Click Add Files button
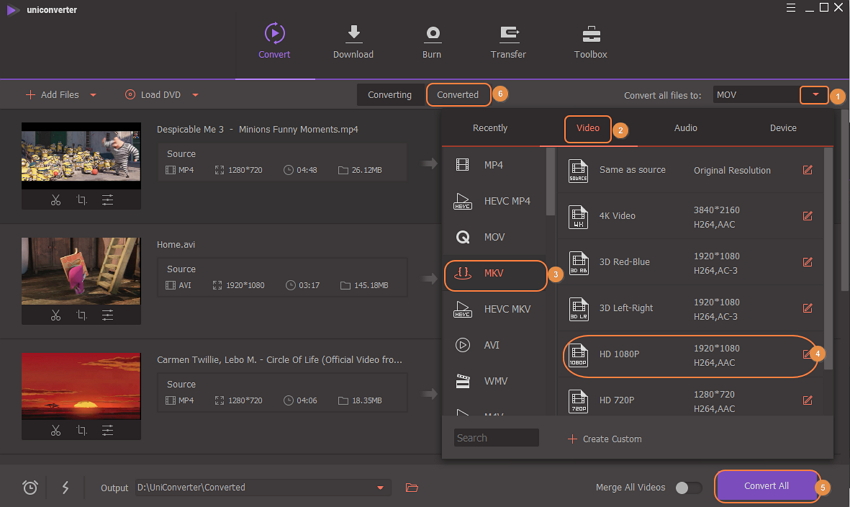This screenshot has height=507, width=850. [53, 95]
